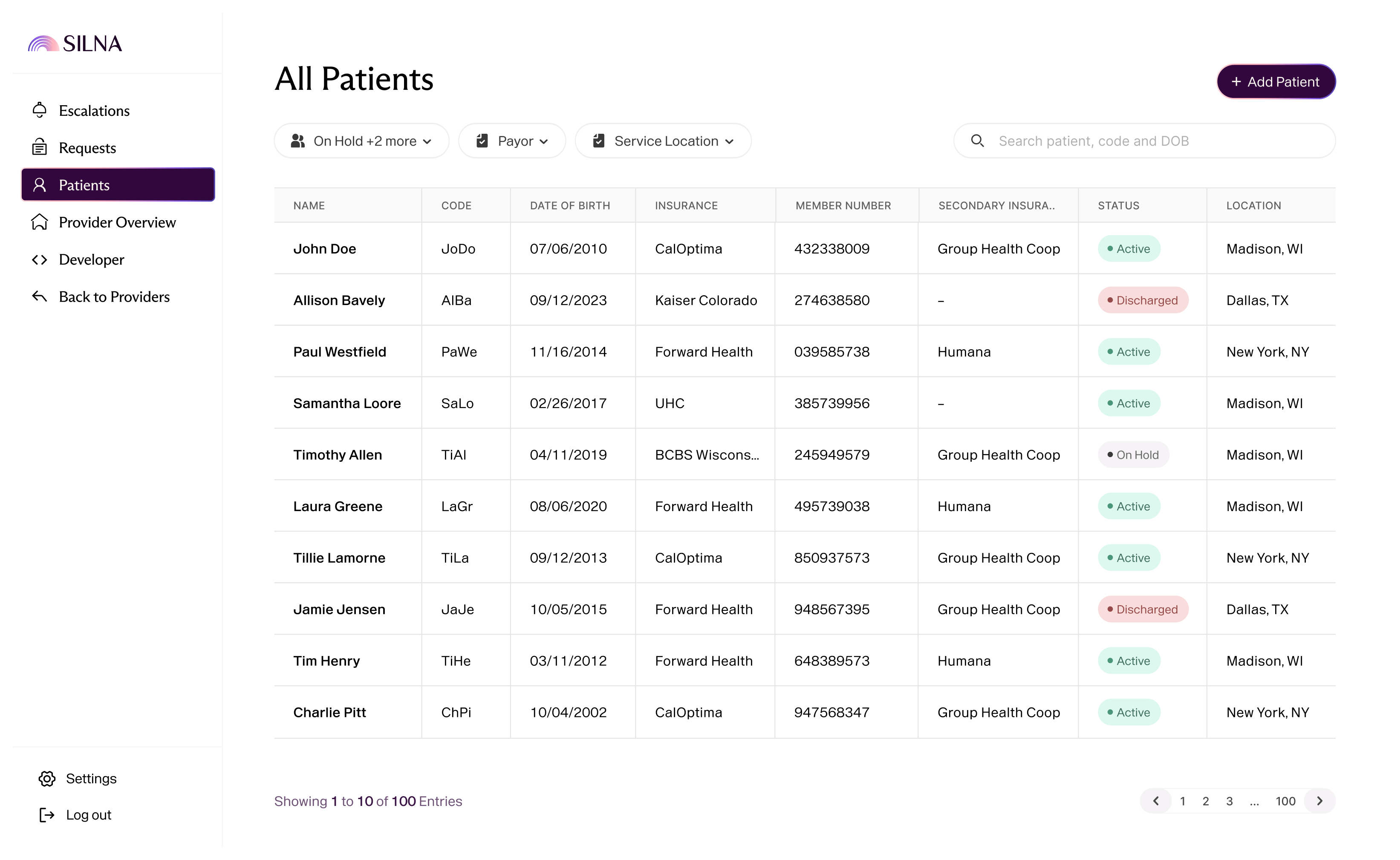The image size is (1400, 860).
Task: Expand the Service Location dropdown
Action: 662,141
